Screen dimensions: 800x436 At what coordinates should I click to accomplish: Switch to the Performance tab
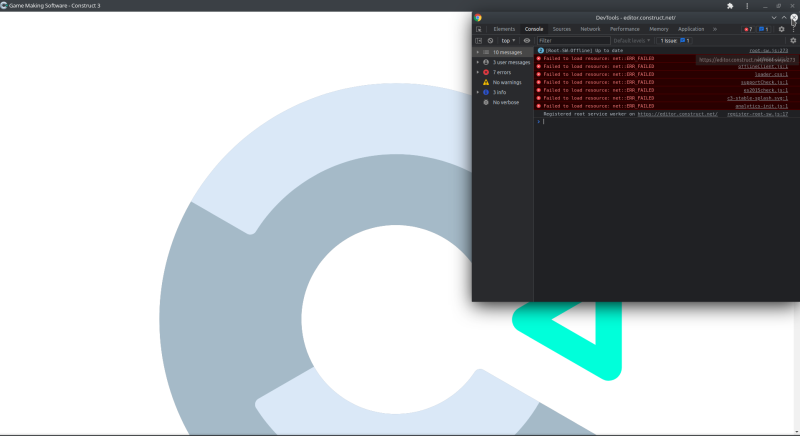pyautogui.click(x=624, y=29)
